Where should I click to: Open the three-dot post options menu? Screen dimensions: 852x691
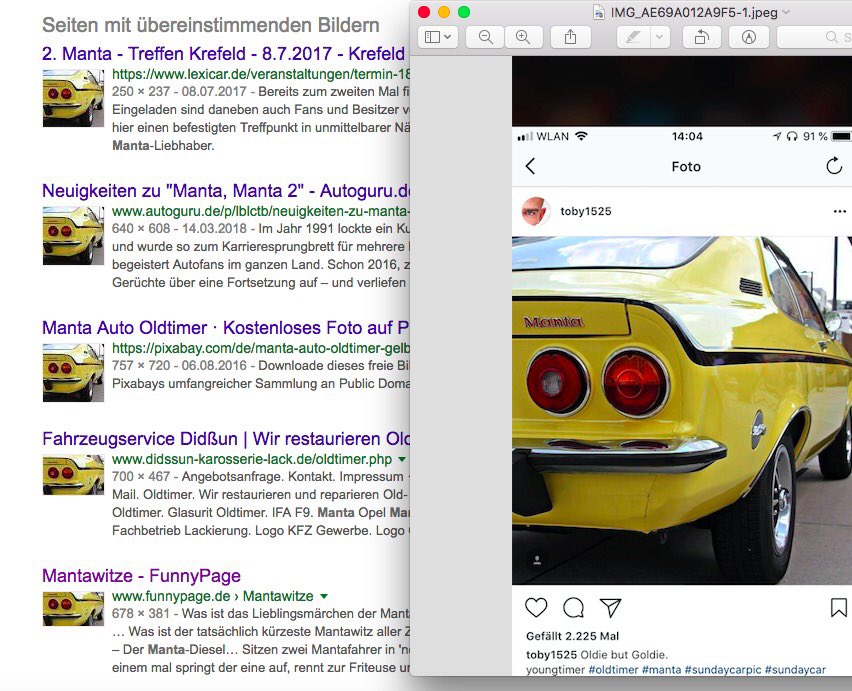coord(840,211)
